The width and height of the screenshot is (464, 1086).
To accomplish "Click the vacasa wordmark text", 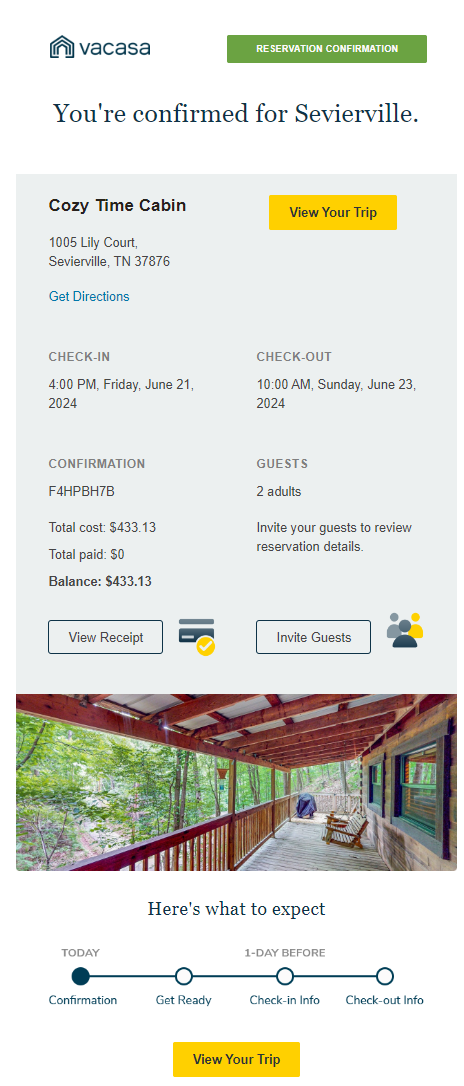I will [x=114, y=48].
